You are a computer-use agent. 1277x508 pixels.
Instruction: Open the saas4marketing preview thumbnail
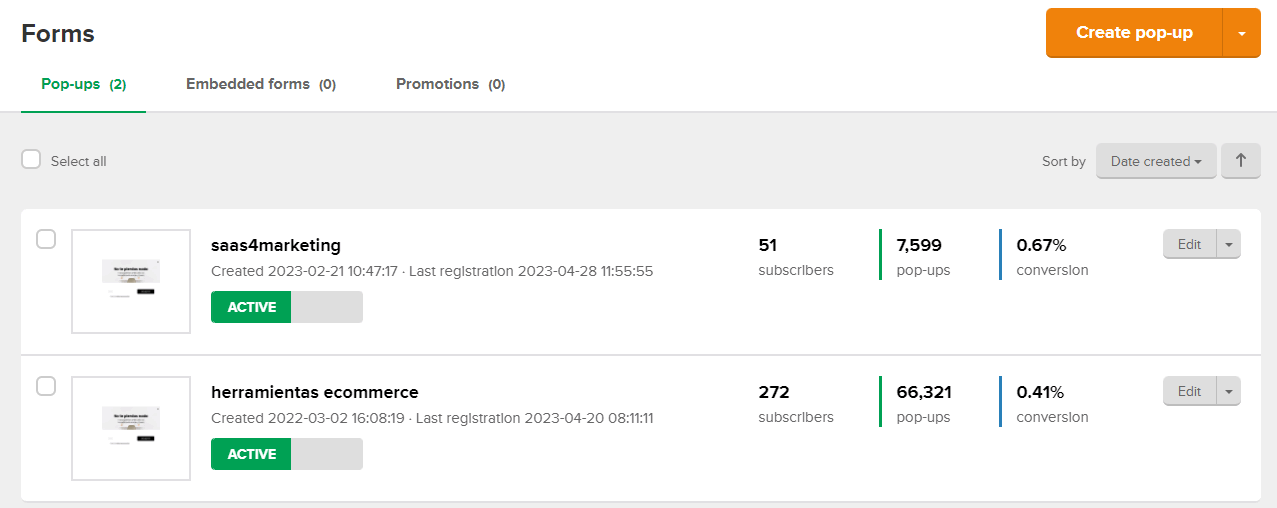pos(131,281)
